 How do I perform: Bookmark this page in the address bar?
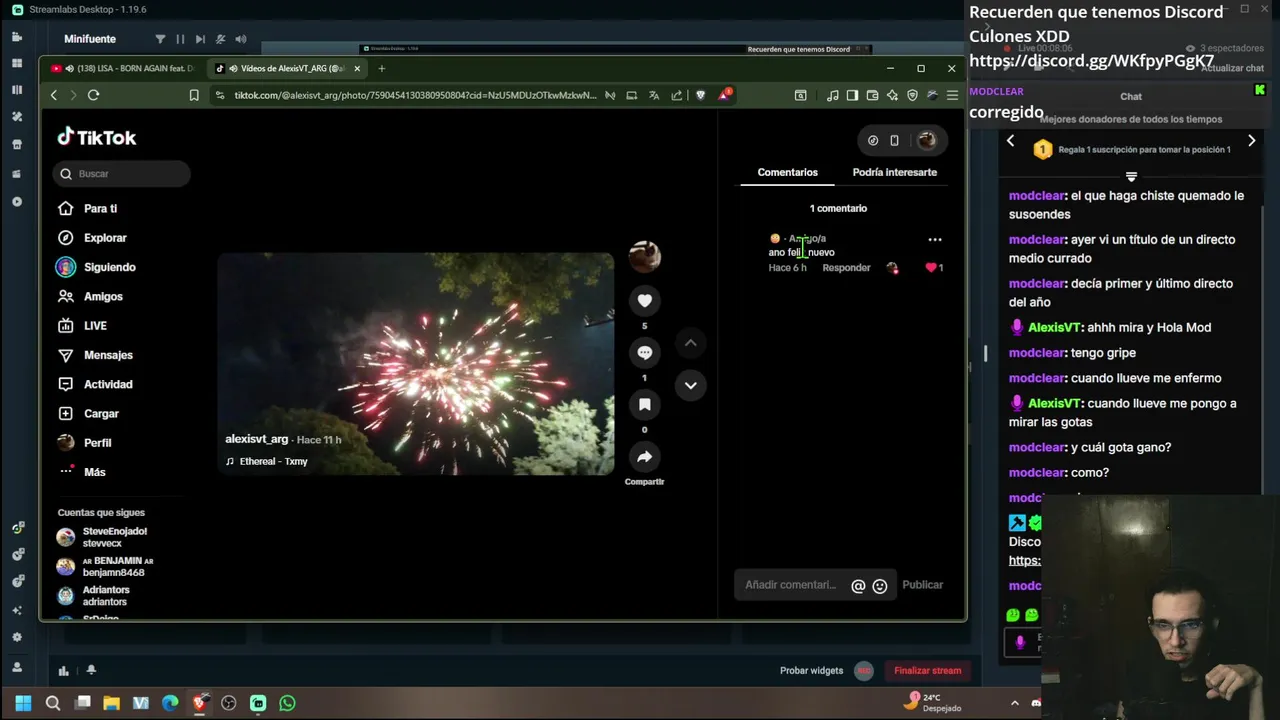(194, 95)
